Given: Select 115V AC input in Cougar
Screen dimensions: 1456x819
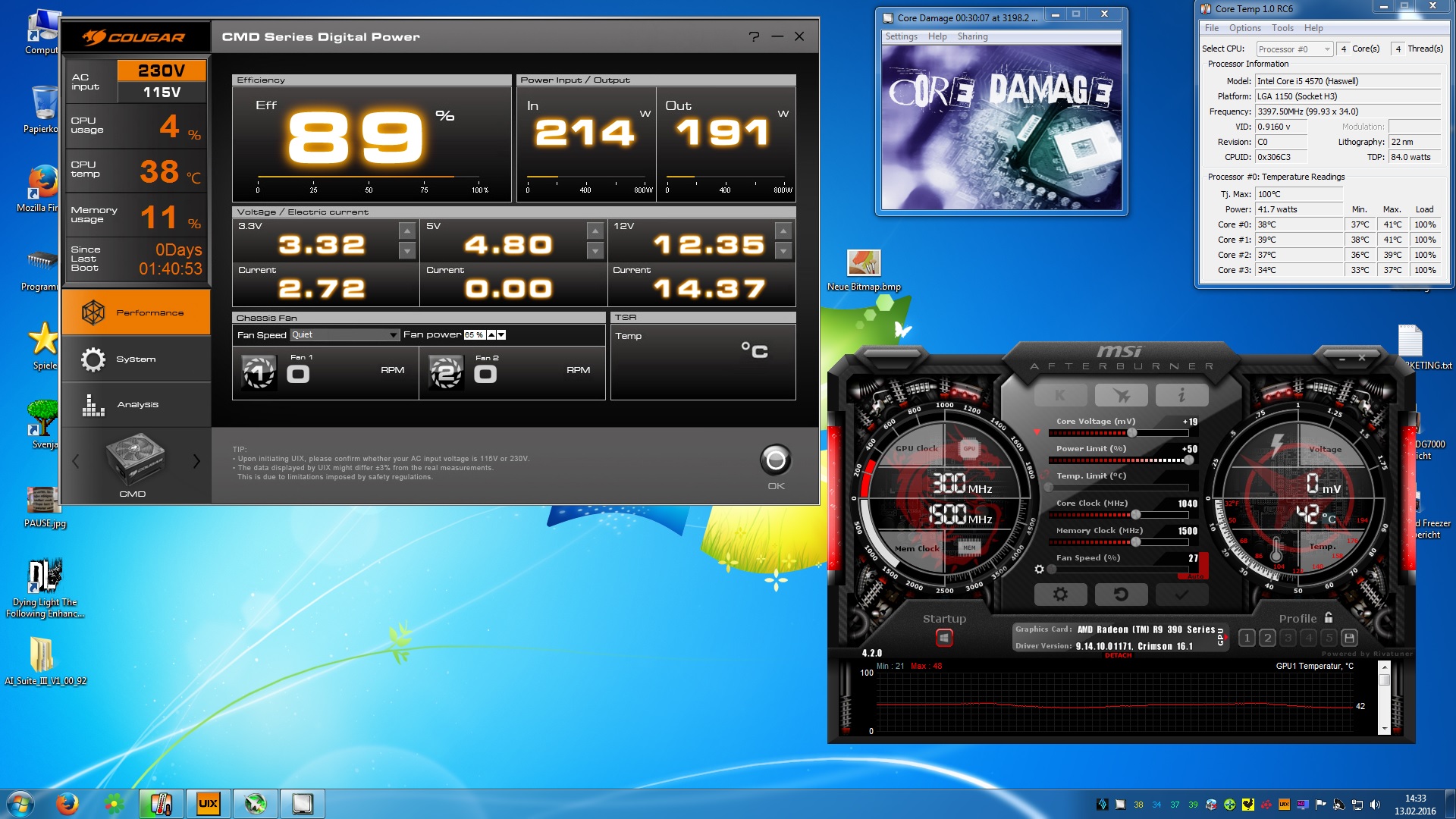Looking at the screenshot, I should tap(162, 92).
